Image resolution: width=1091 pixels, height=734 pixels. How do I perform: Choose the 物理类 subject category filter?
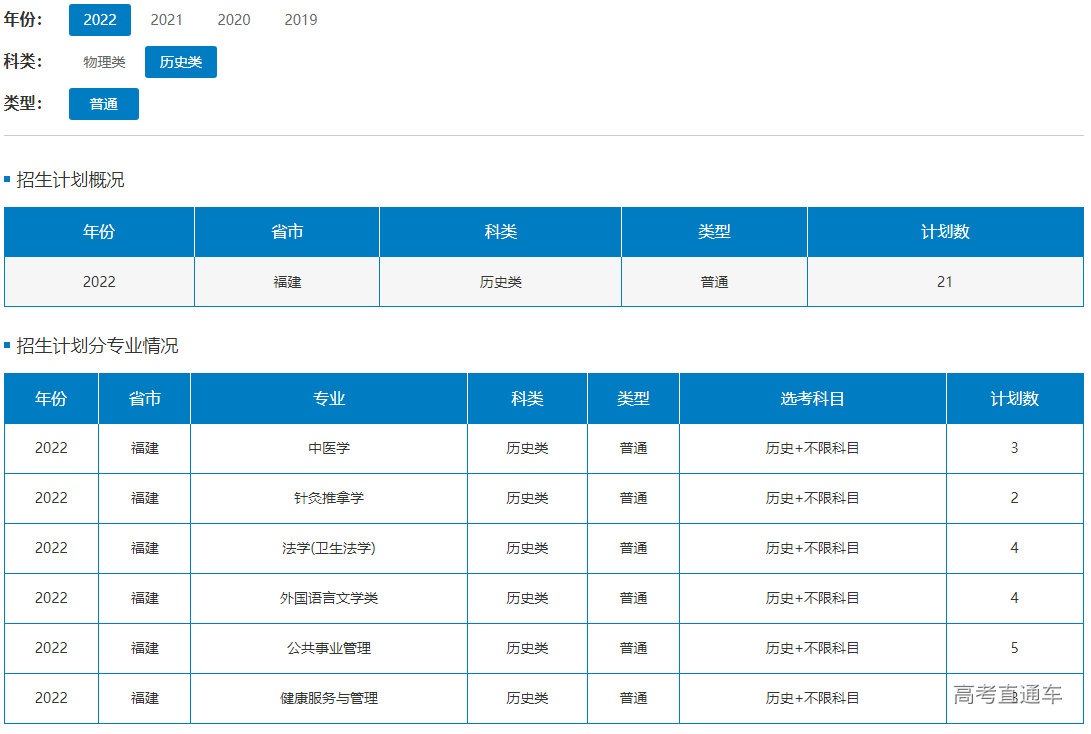coord(104,62)
